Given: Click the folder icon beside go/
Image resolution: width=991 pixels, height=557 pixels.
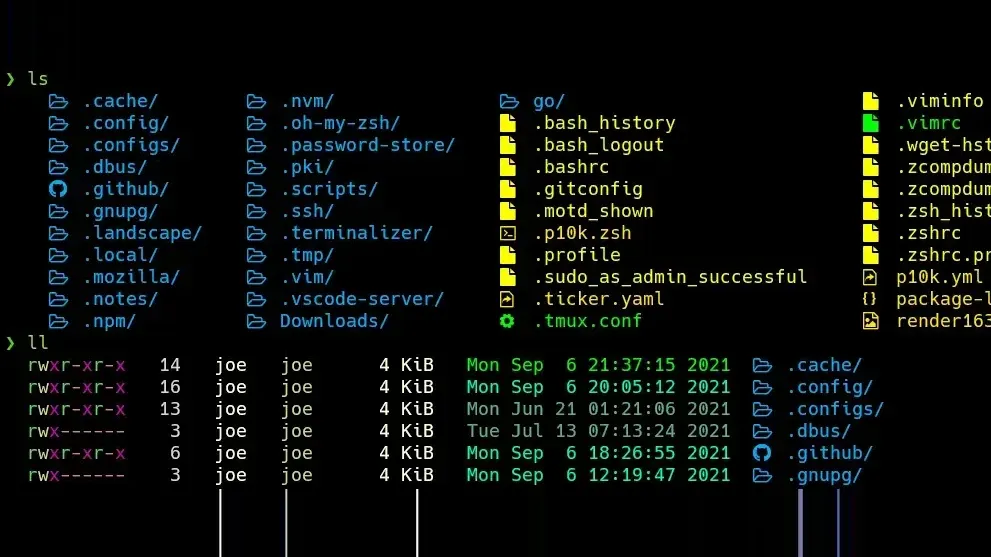Looking at the screenshot, I should tap(509, 101).
